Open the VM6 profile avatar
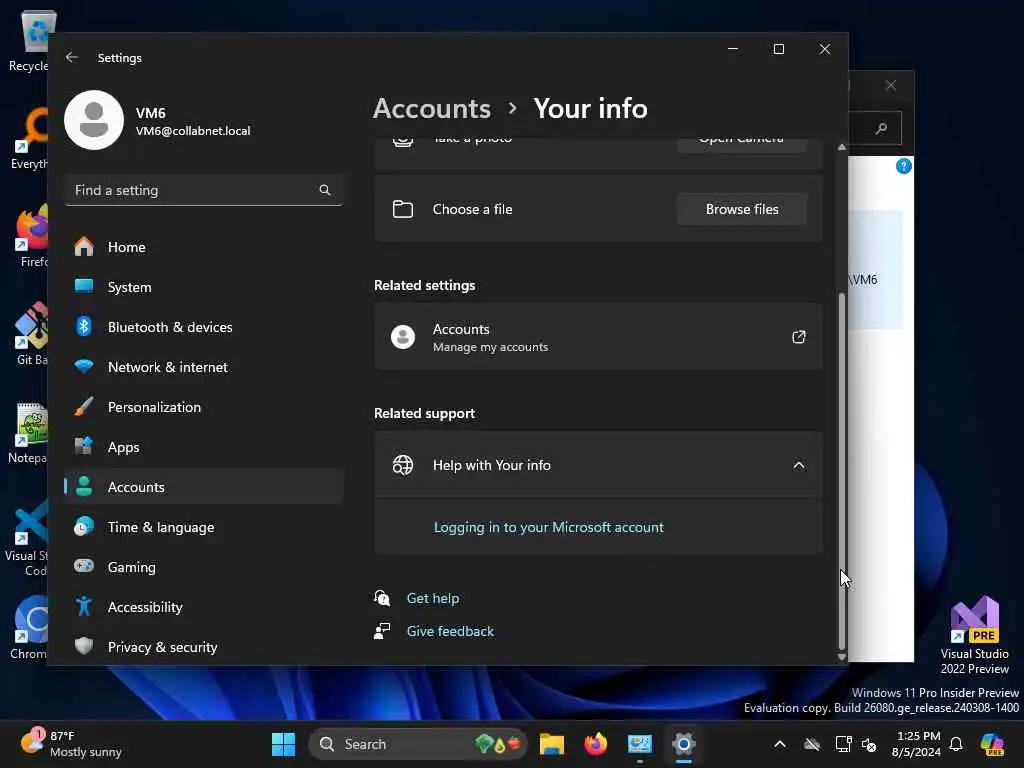This screenshot has height=768, width=1024. point(94,120)
